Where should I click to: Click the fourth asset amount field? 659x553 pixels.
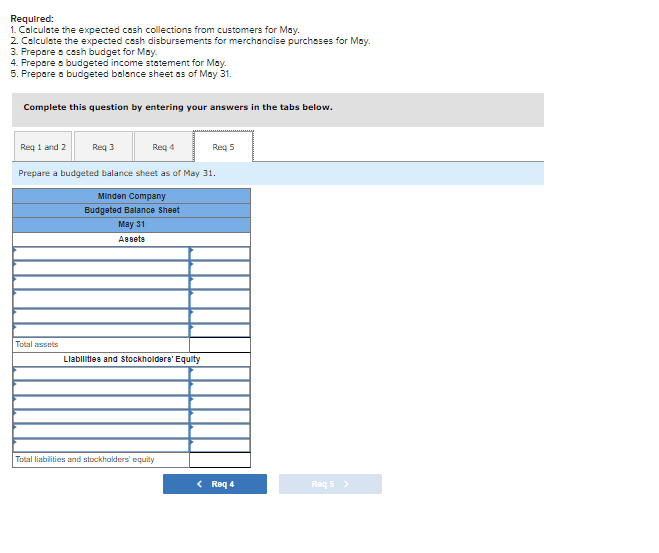pyautogui.click(x=220, y=299)
